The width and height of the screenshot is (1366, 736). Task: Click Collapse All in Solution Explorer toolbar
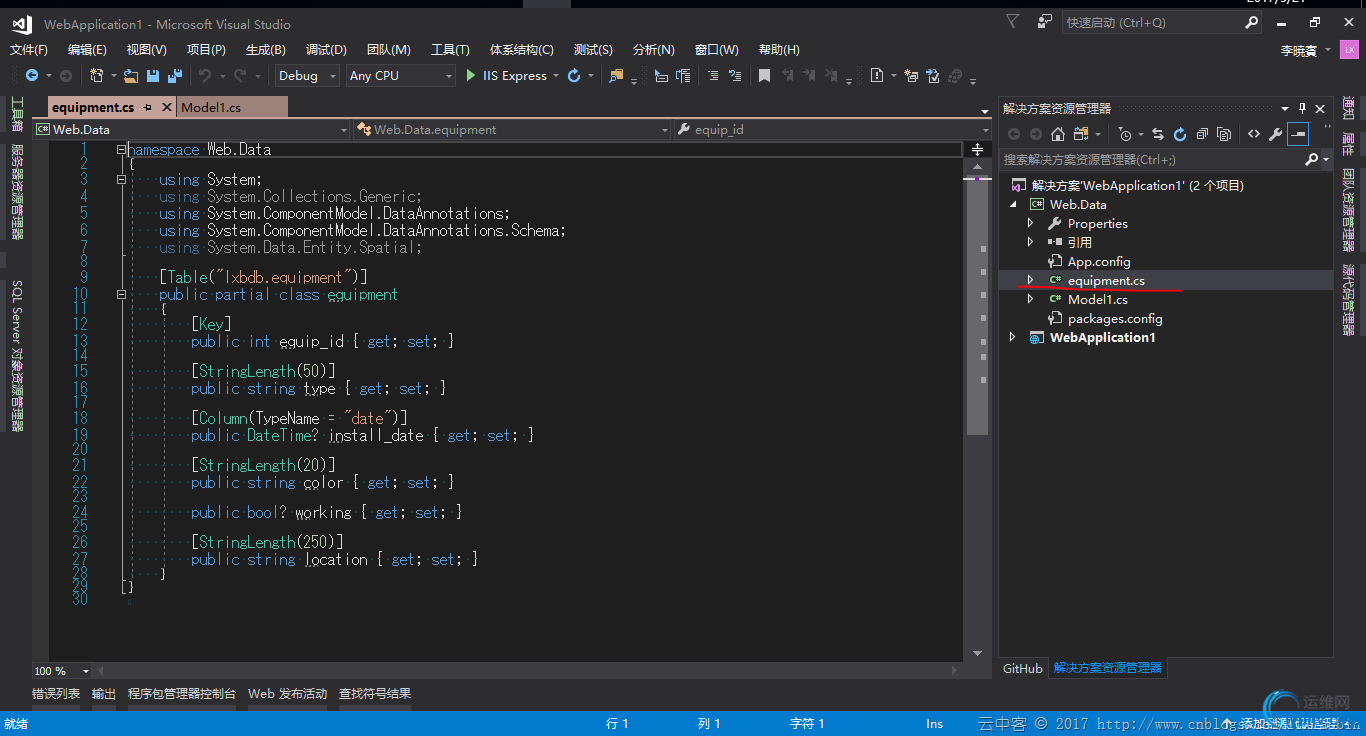[1202, 134]
